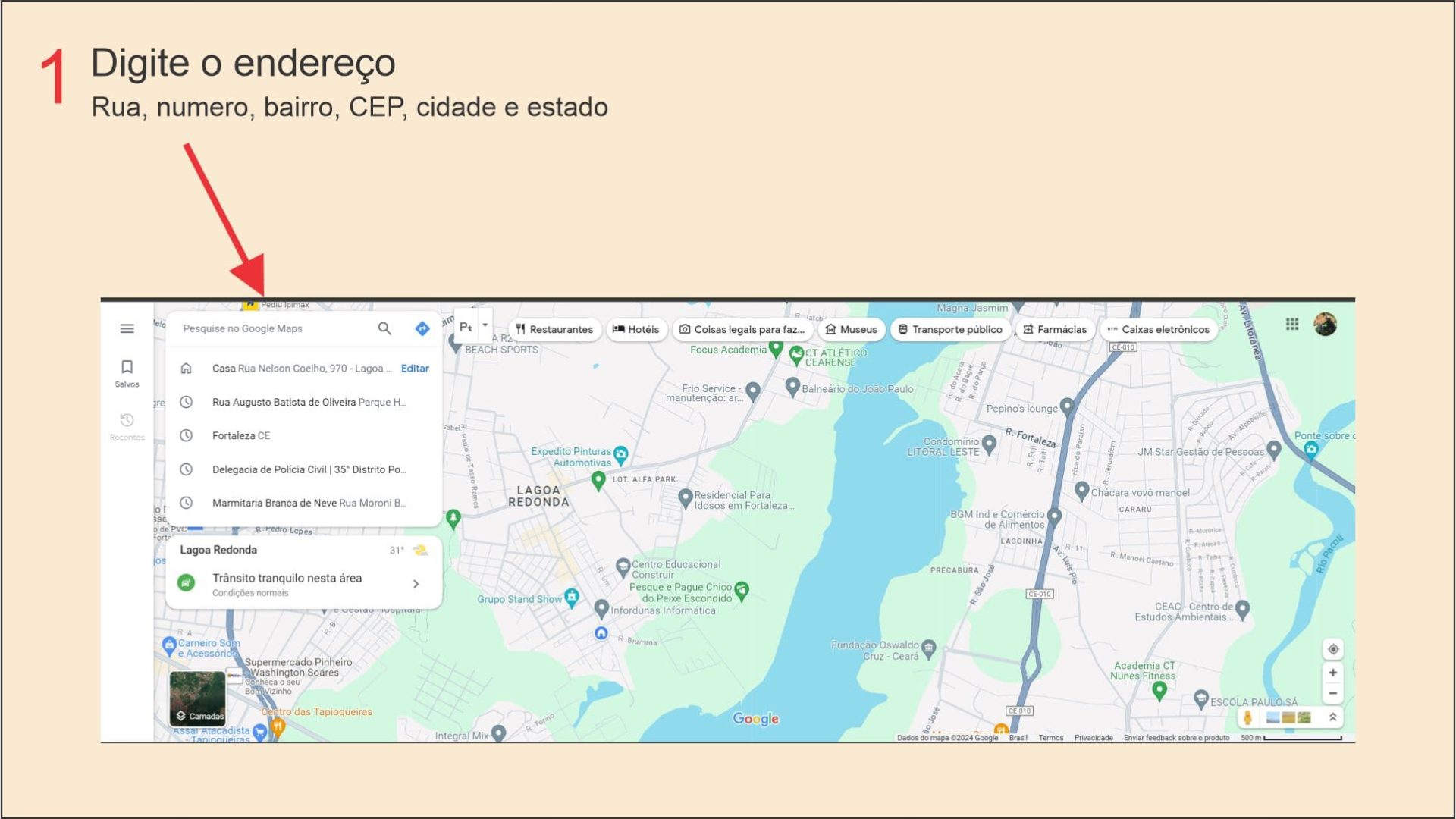The image size is (1456, 819).
Task: Select Rua Augusto Batista de Oliveira suggestion
Action: [303, 402]
